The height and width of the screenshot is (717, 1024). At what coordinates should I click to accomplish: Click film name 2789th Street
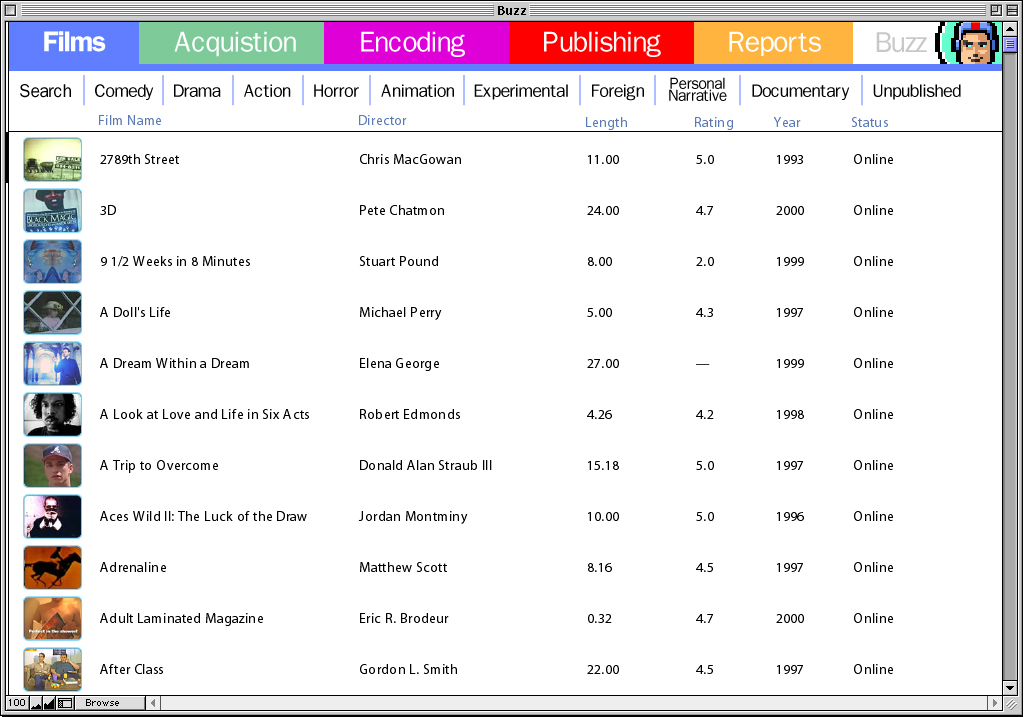pyautogui.click(x=139, y=159)
